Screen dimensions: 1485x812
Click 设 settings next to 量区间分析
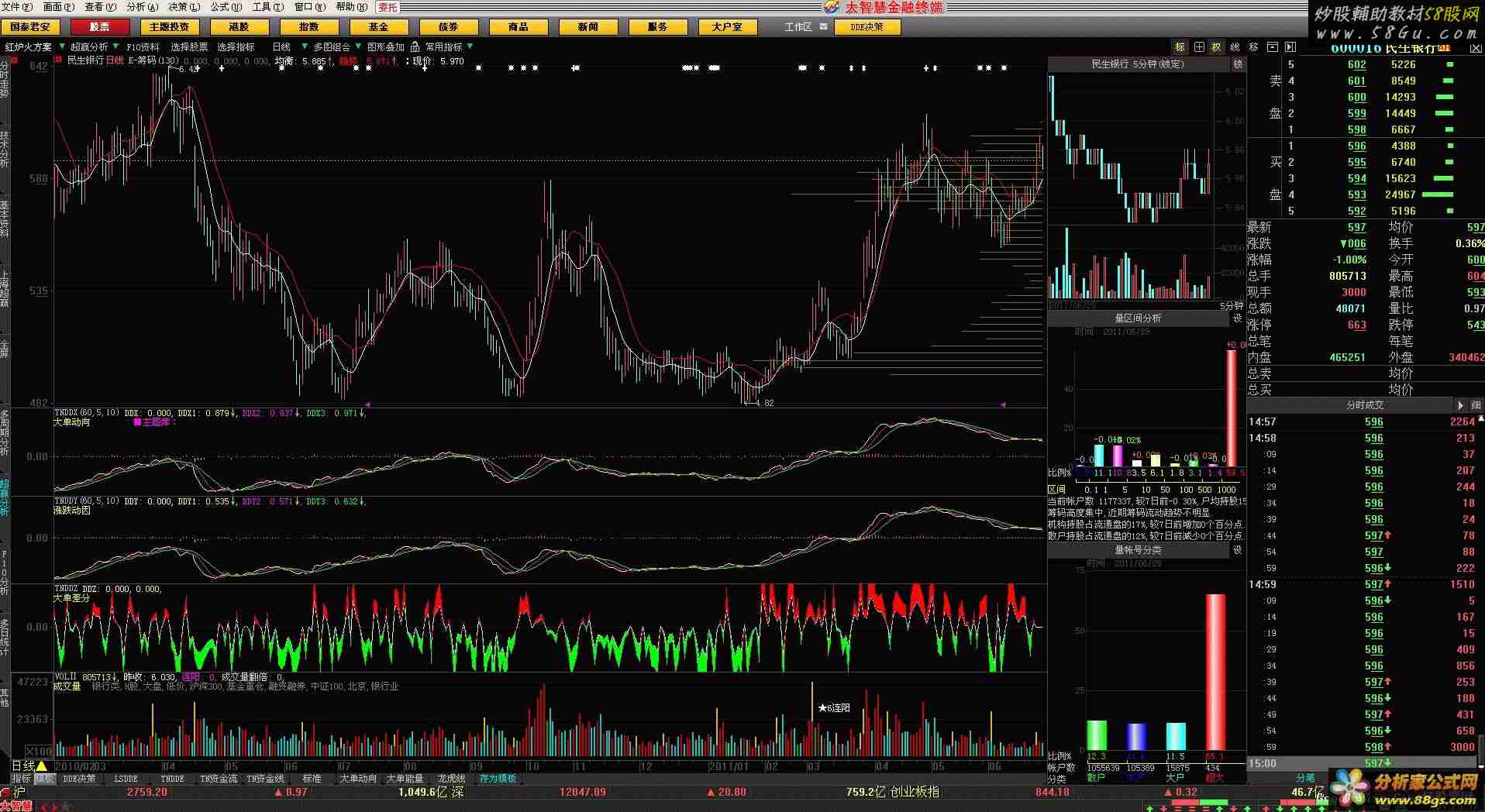(1238, 318)
